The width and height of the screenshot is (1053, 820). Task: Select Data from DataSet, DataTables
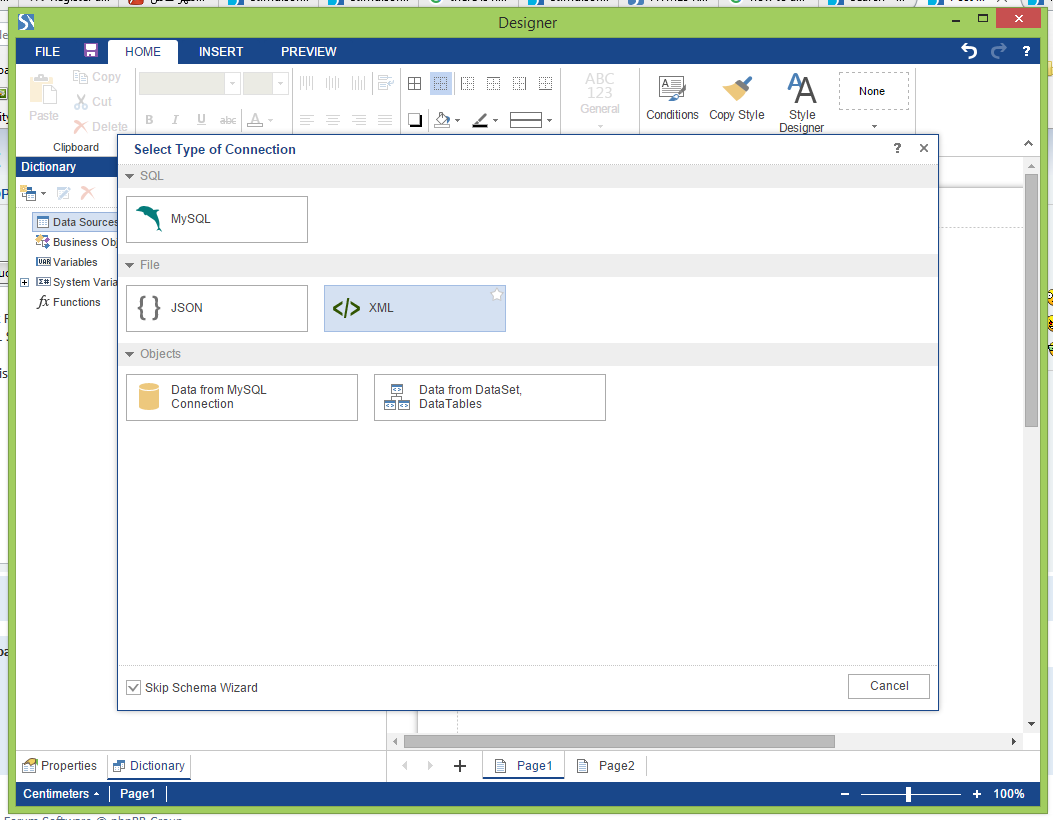(490, 398)
